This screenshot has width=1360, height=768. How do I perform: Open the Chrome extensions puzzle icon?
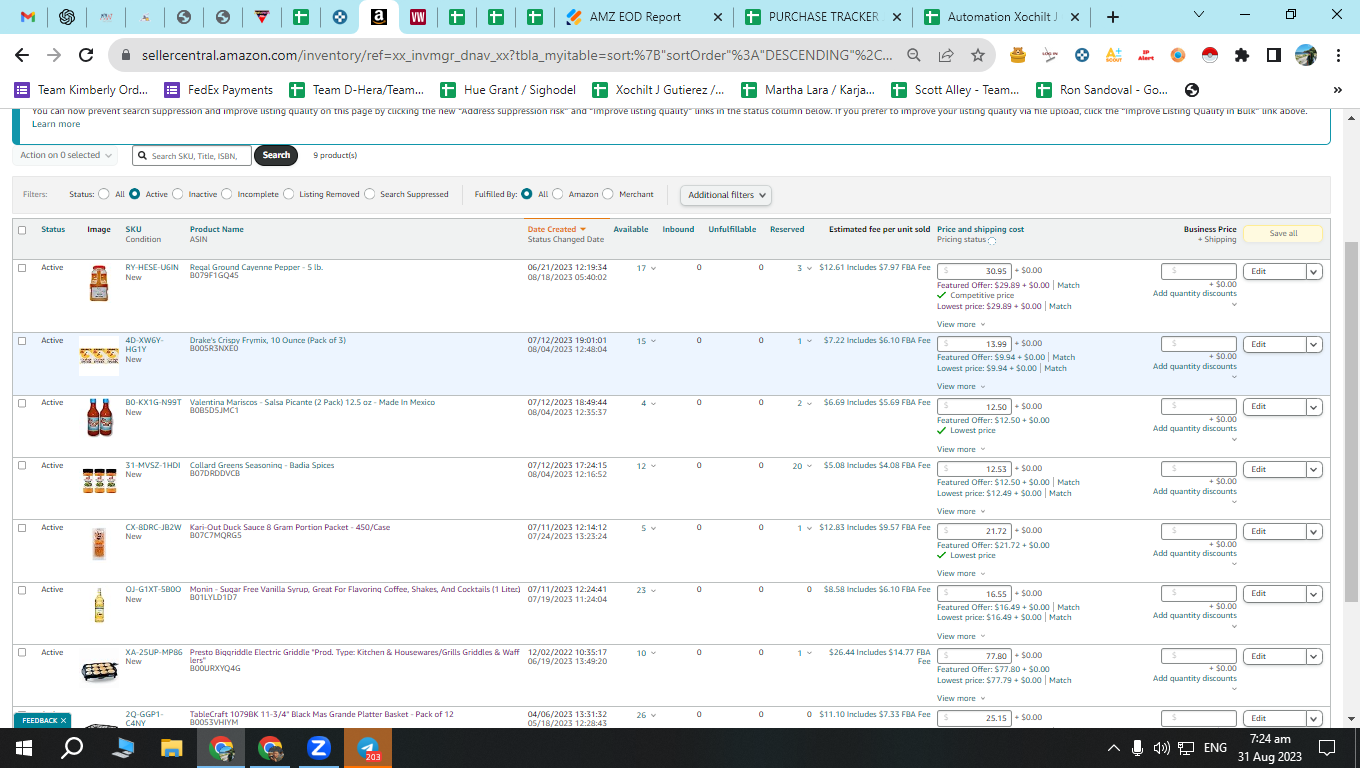[x=1242, y=56]
